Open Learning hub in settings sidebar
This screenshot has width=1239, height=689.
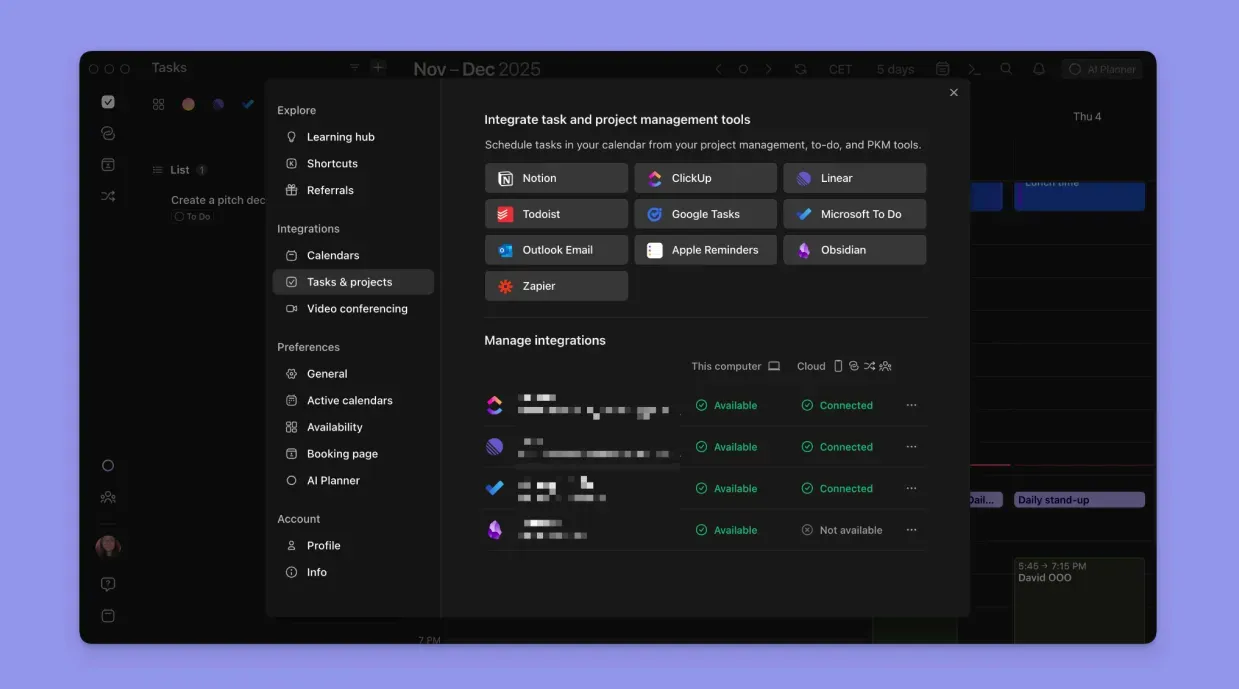[353, 137]
